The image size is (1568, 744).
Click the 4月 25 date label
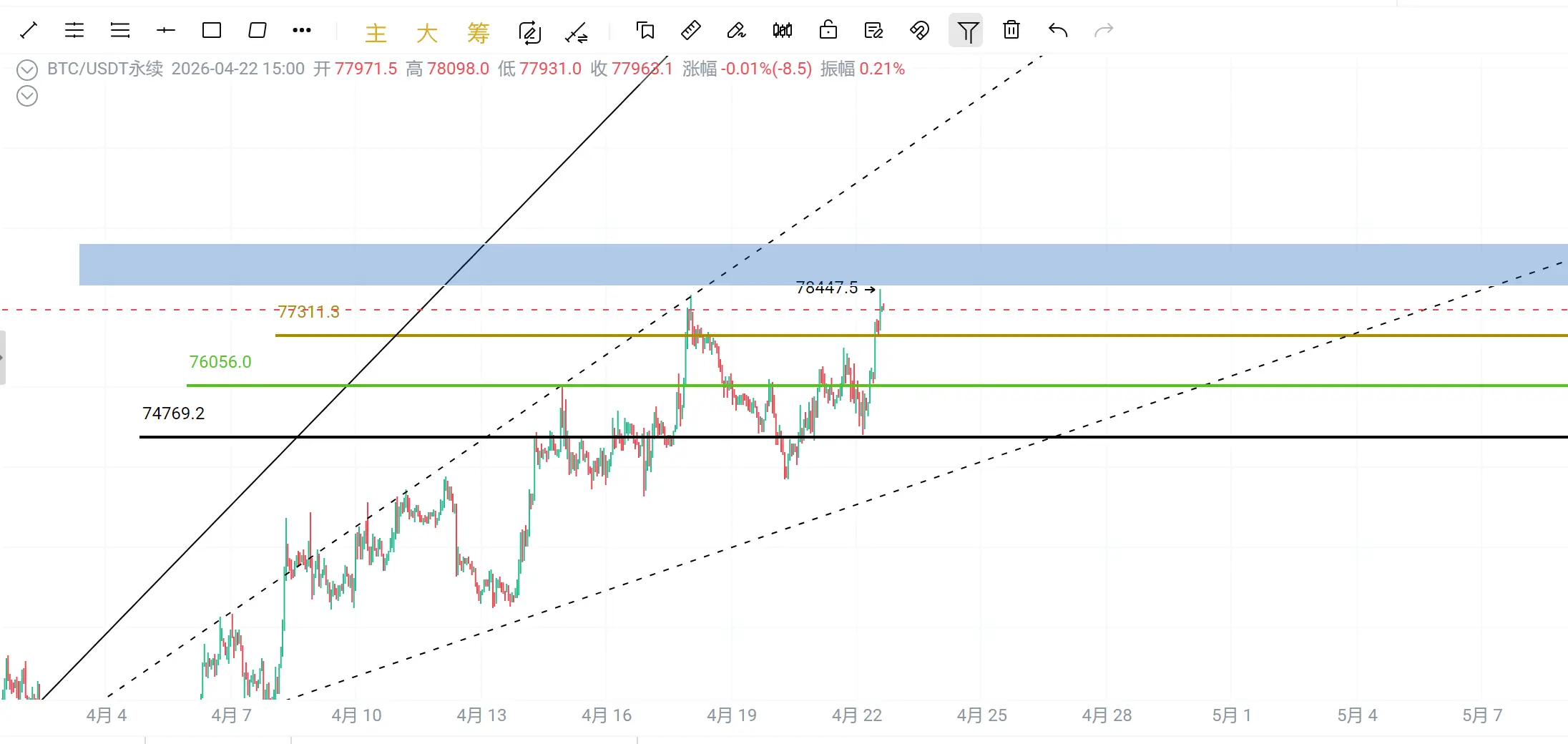pyautogui.click(x=982, y=715)
